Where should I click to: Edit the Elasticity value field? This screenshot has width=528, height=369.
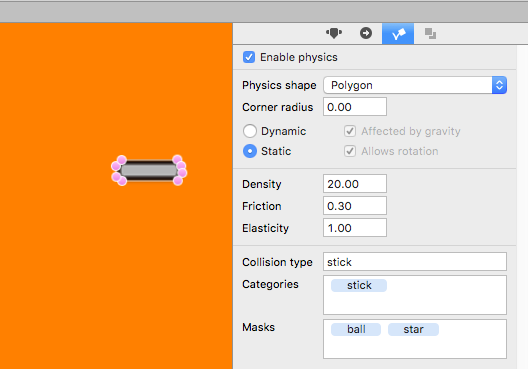tap(355, 228)
